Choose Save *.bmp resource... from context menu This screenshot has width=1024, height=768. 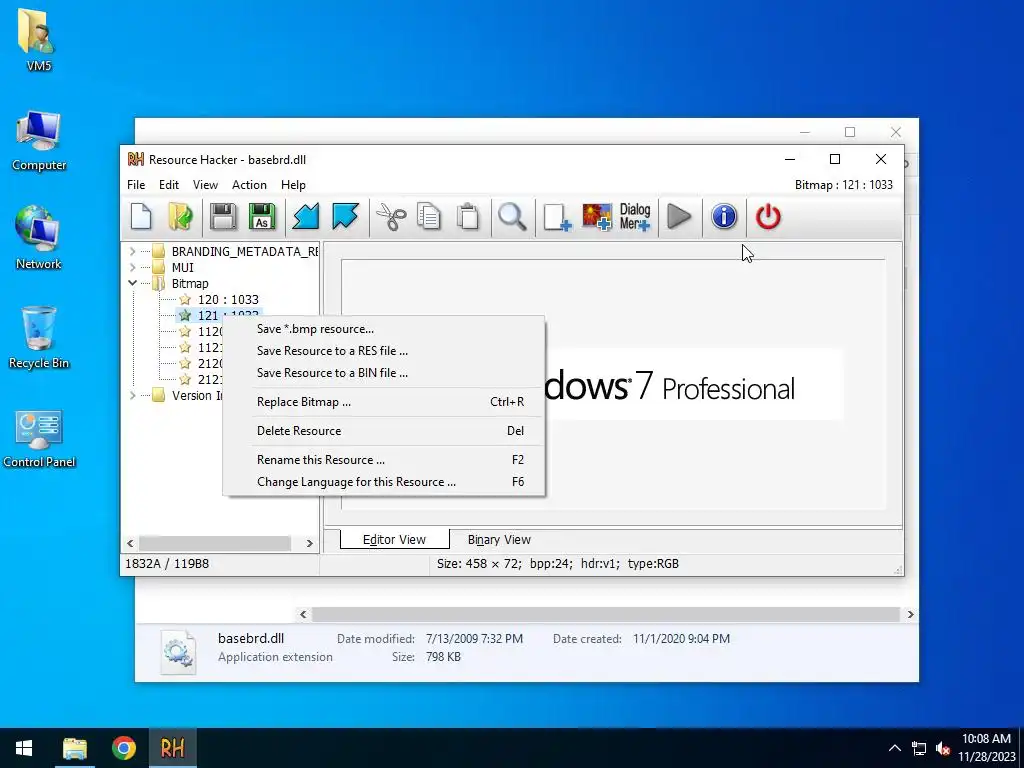pos(384,329)
